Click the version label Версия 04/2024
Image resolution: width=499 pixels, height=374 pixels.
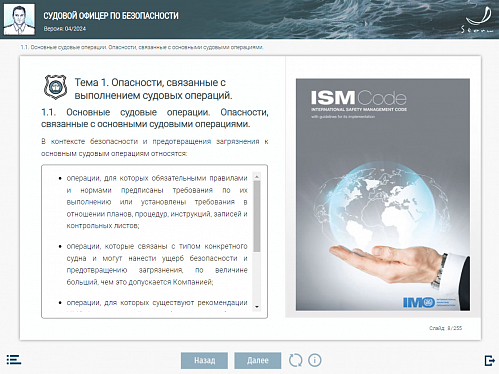tap(65, 29)
